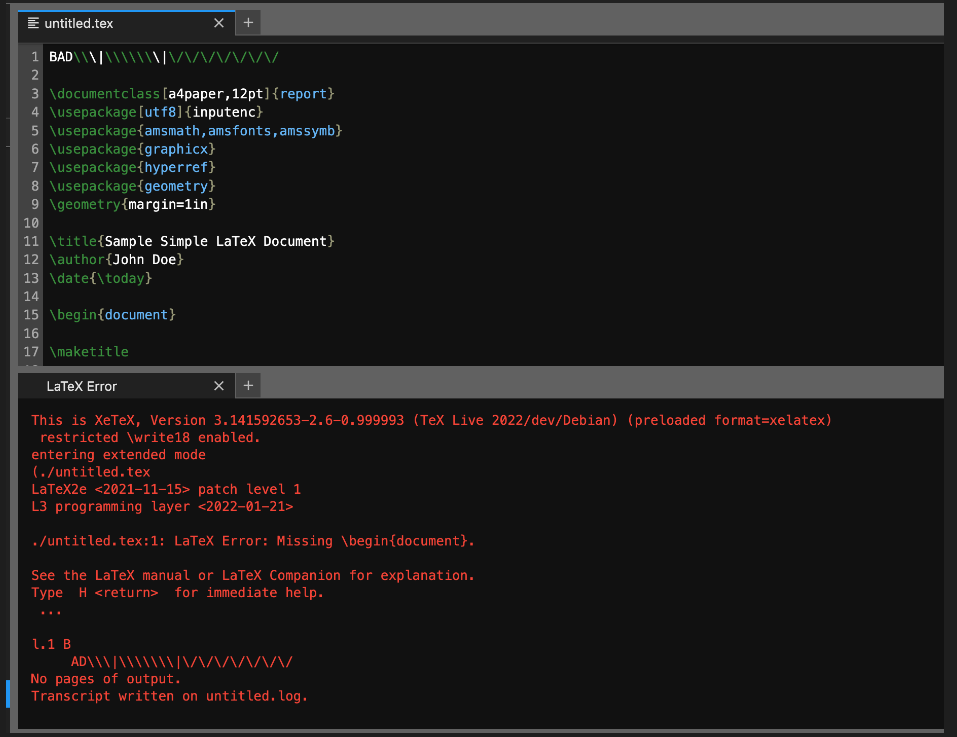Click the (./untitled.tex log line

[x=90, y=472]
